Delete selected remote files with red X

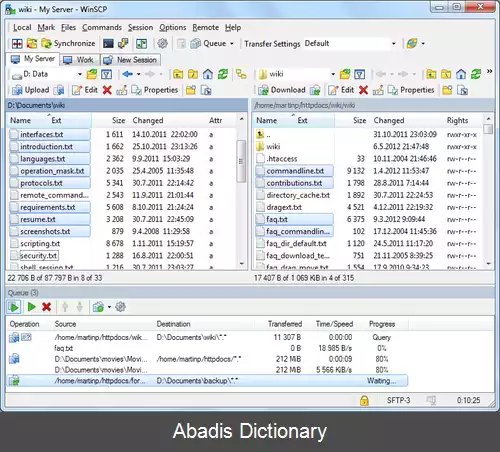[x=363, y=90]
